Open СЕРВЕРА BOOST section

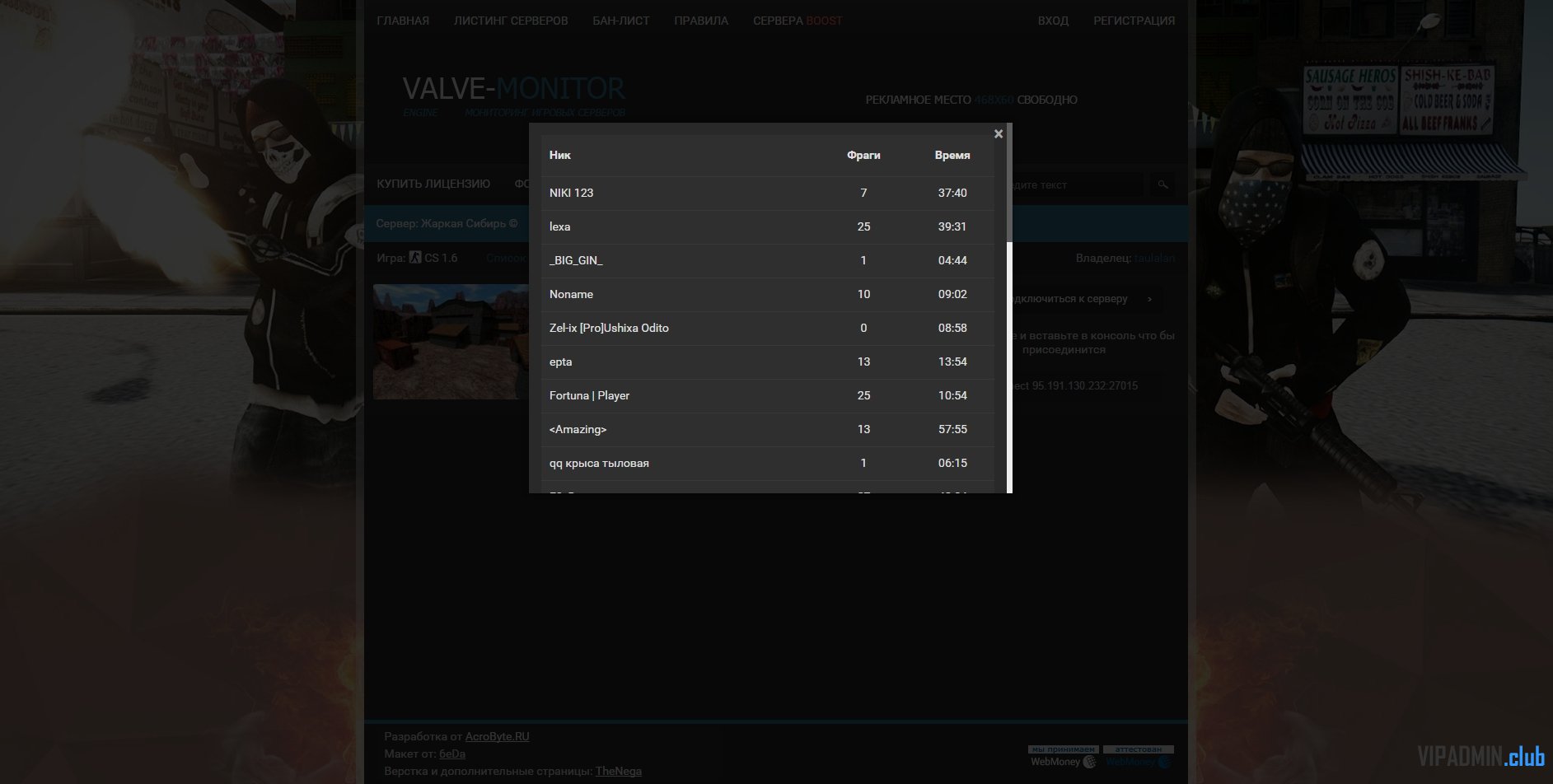pyautogui.click(x=798, y=21)
